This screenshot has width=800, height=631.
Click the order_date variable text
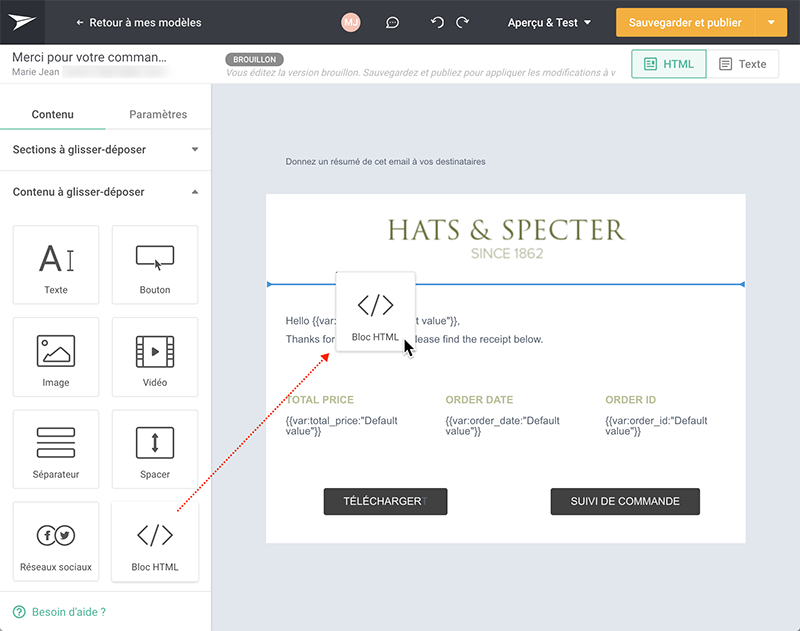point(503,426)
